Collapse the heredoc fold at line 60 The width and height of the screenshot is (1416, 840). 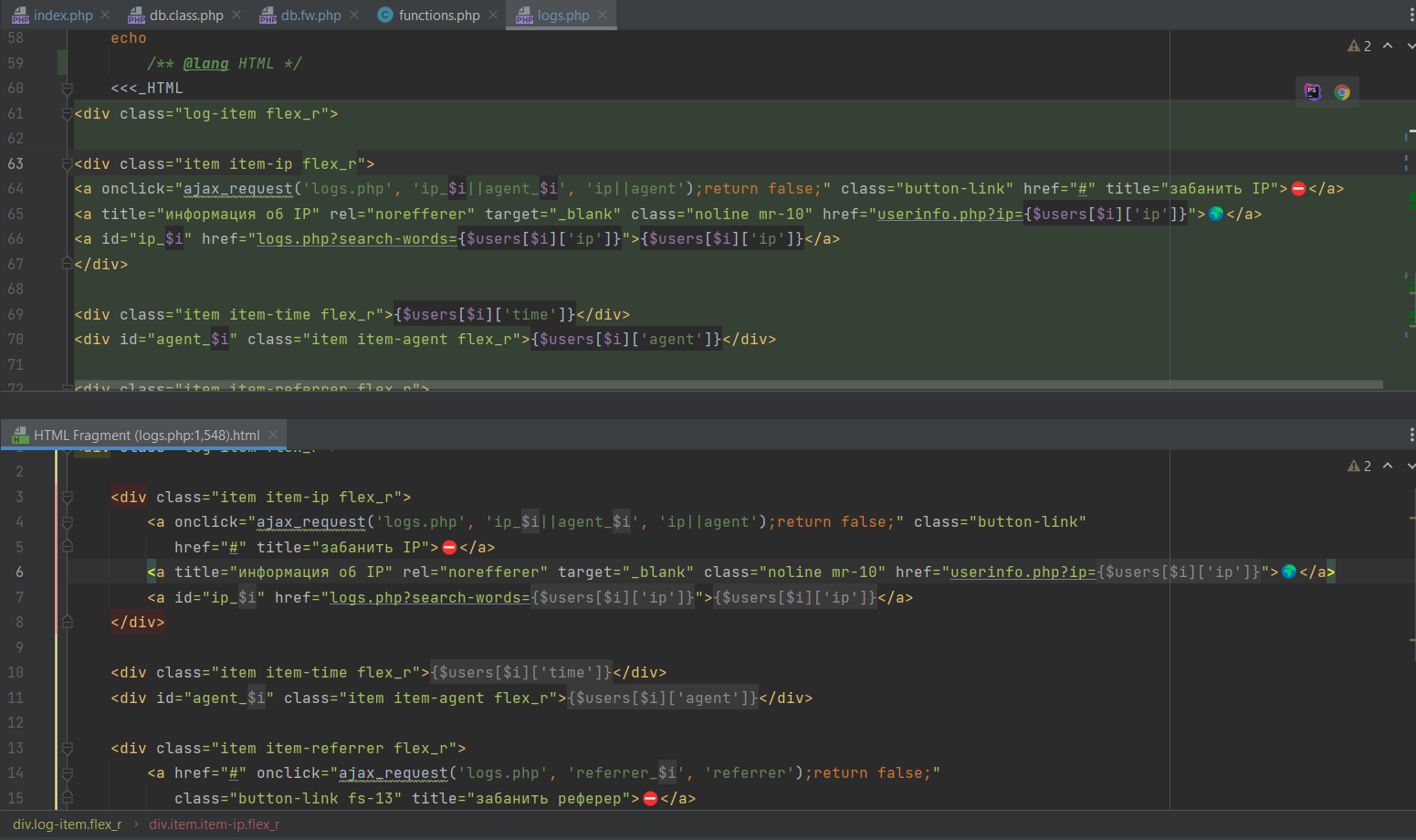pos(67,89)
